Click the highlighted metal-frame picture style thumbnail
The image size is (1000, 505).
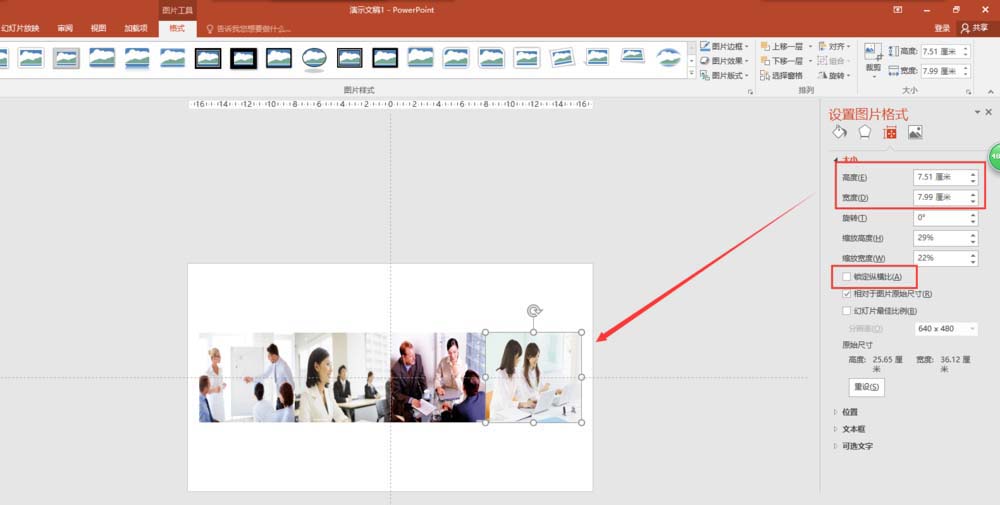click(66, 58)
